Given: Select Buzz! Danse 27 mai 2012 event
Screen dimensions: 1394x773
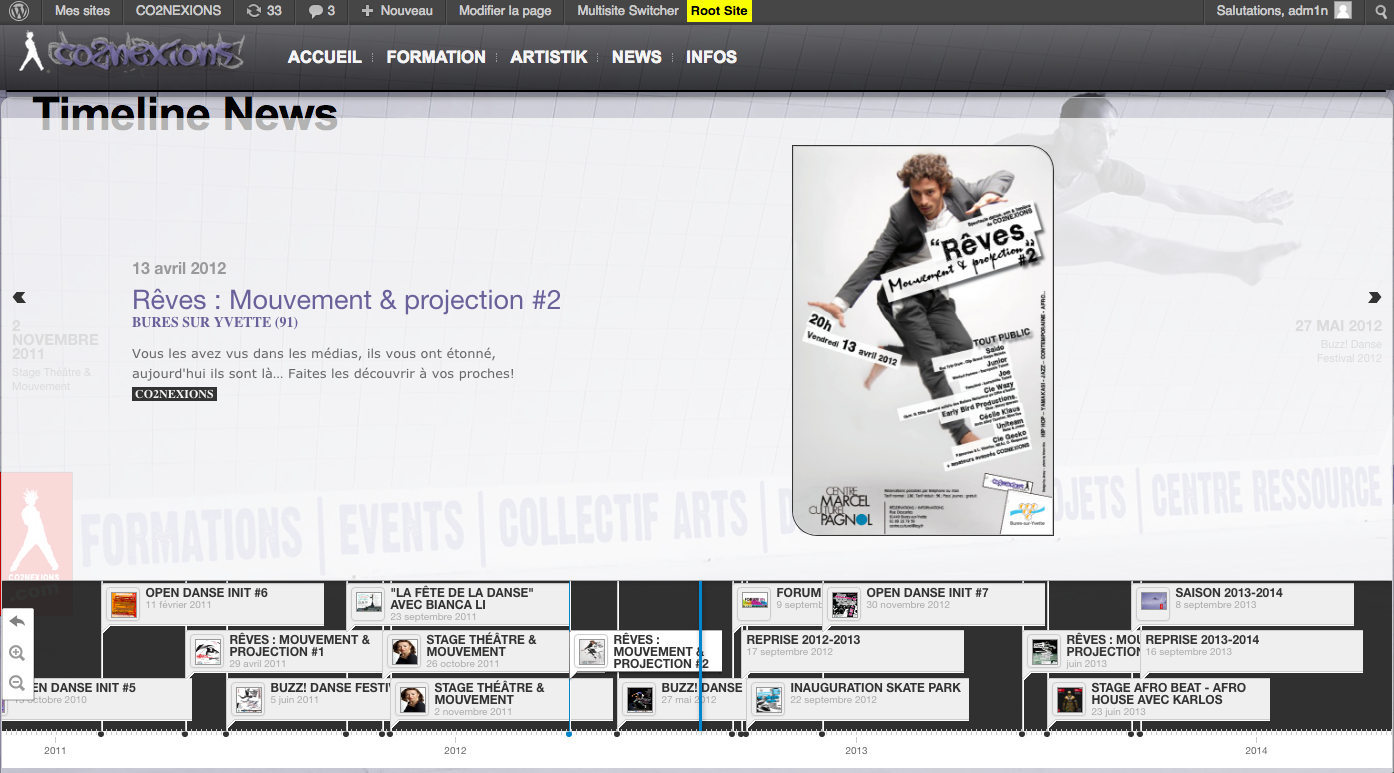Looking at the screenshot, I should click(x=682, y=699).
